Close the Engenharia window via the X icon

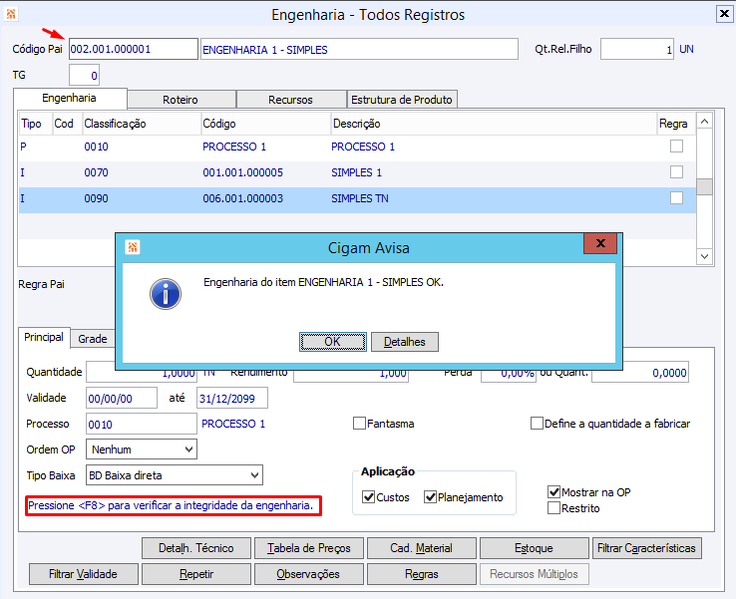tap(724, 14)
